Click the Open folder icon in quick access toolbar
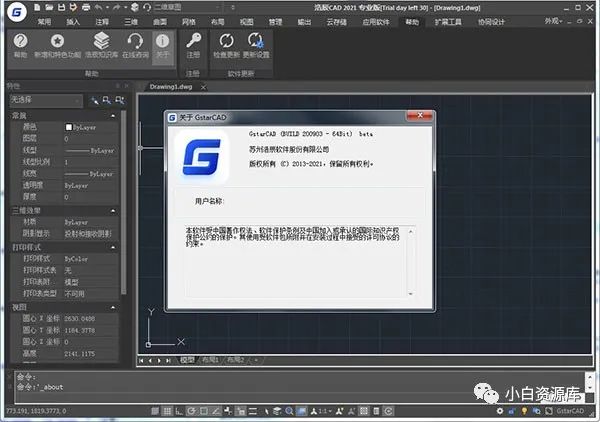Screen dimensions: 600x422 coord(49,7)
